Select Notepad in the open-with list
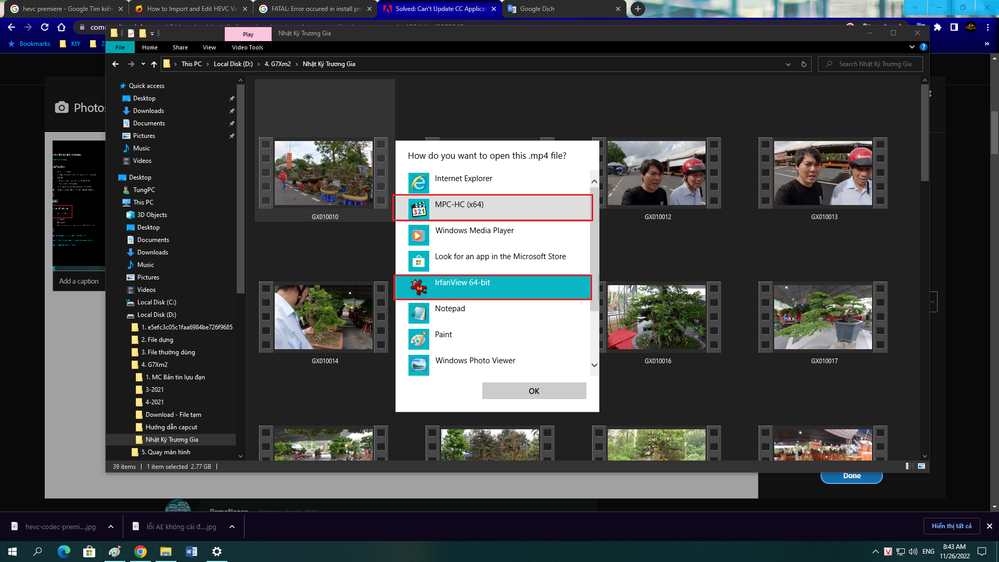 point(492,312)
